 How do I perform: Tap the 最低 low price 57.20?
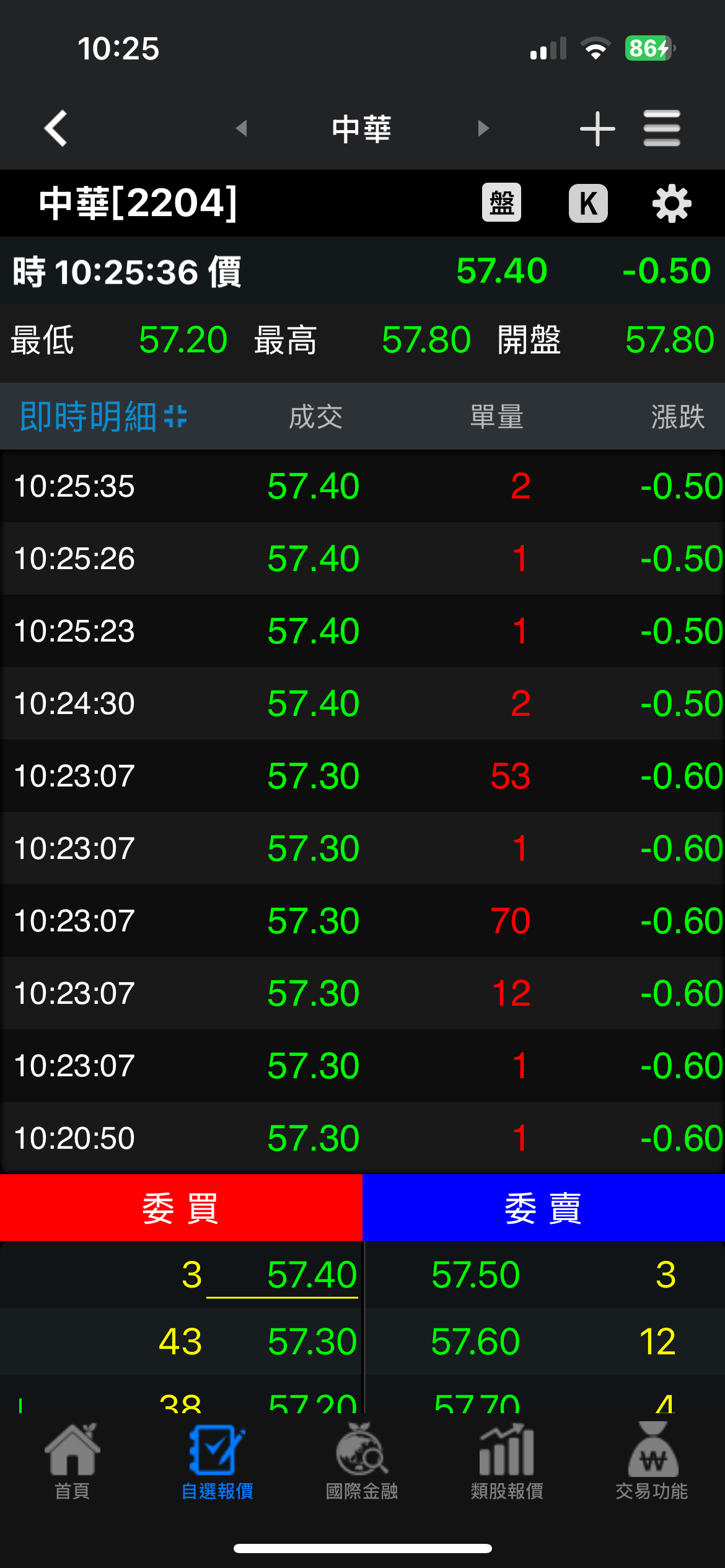click(x=183, y=340)
